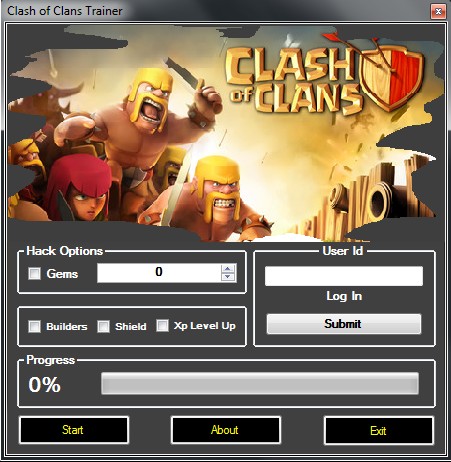Decrease gems with the down arrow
The width and height of the screenshot is (451, 462).
tap(228, 277)
